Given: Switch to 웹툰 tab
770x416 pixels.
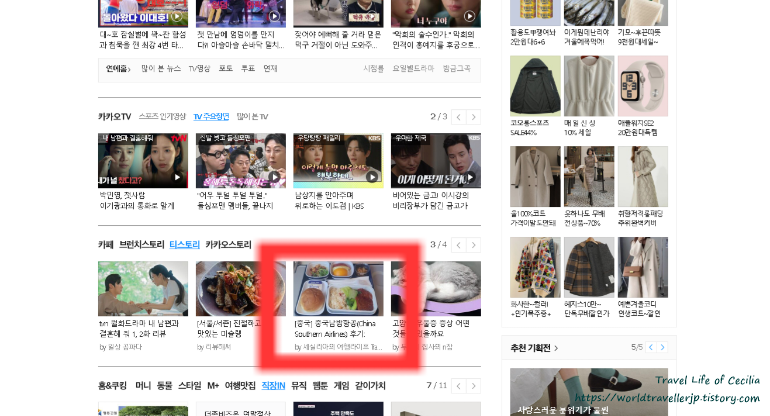Looking at the screenshot, I should coord(320,386).
